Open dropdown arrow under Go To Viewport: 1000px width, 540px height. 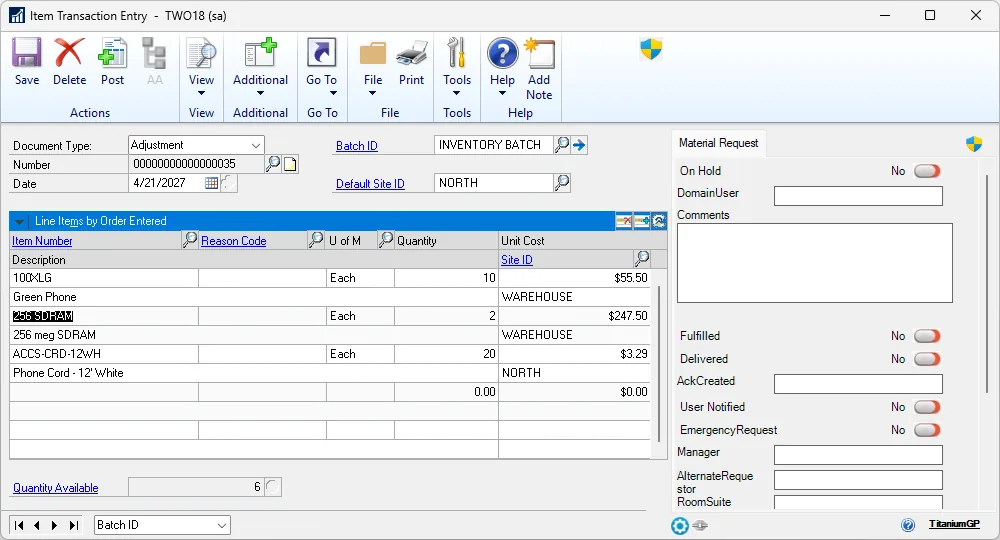pyautogui.click(x=333, y=93)
